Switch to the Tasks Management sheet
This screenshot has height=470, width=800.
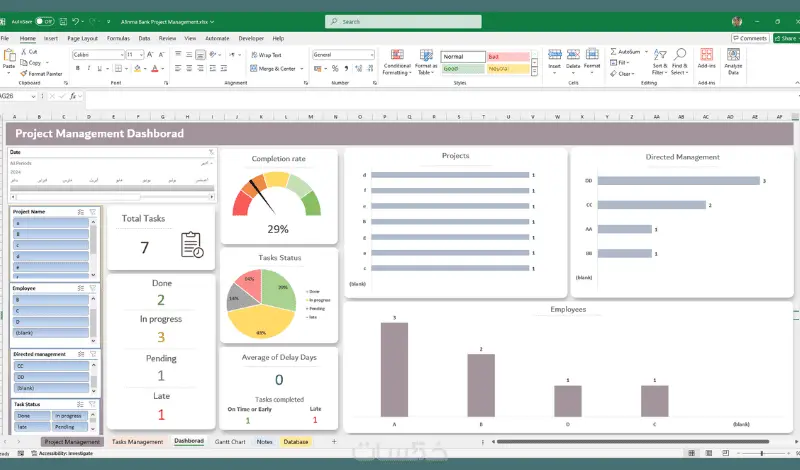pyautogui.click(x=137, y=441)
